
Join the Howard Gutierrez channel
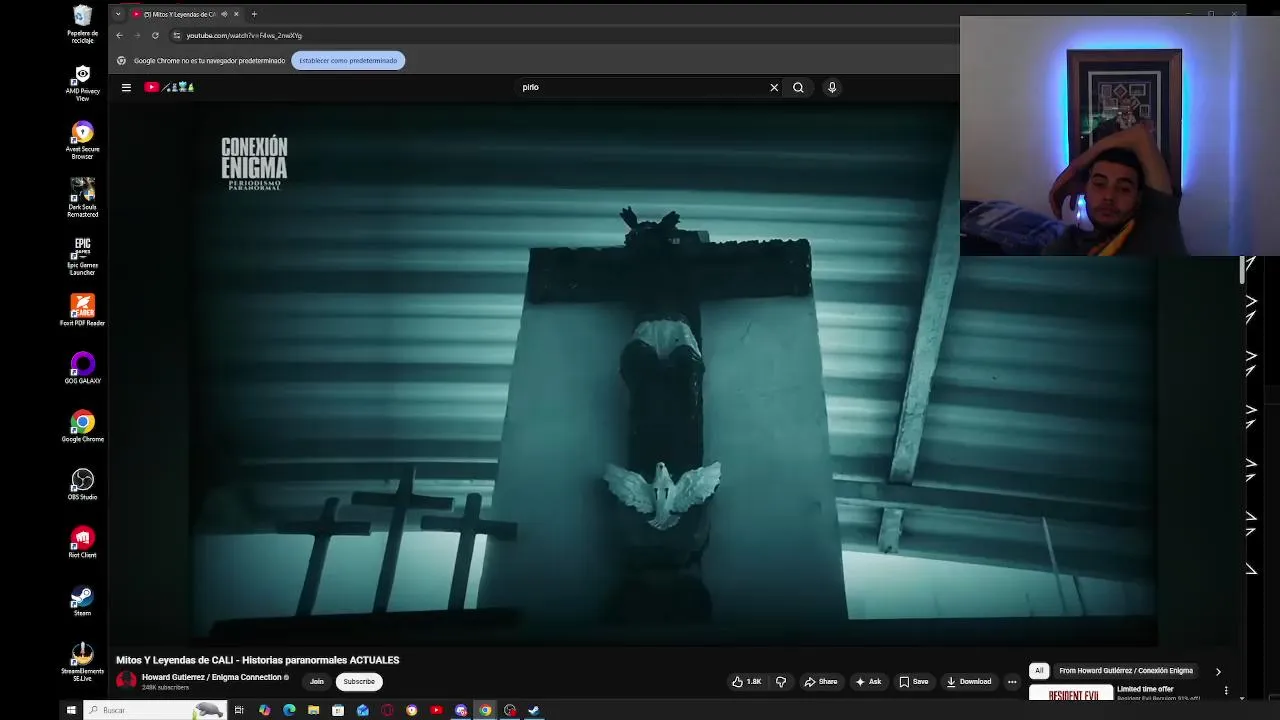(x=317, y=682)
